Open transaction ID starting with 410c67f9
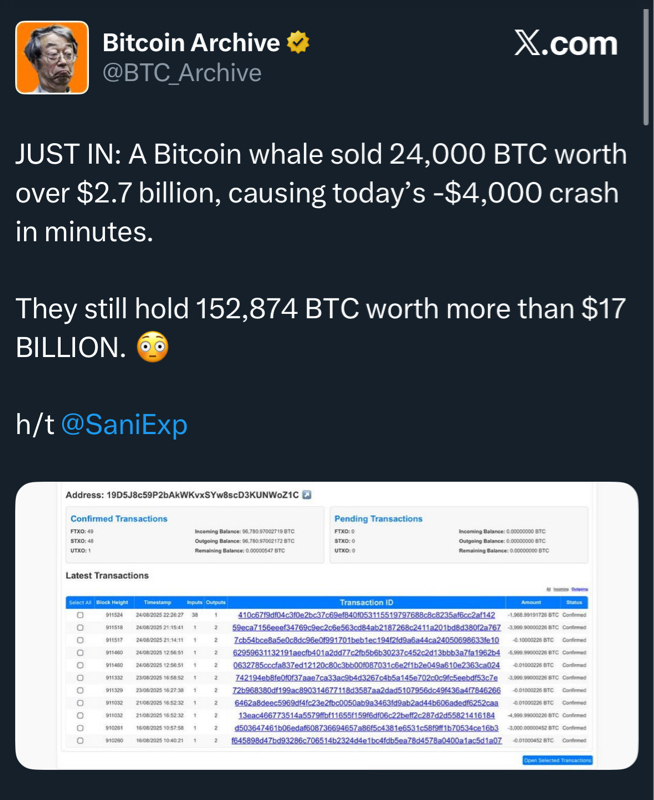Screen dimensions: 654x800 [367, 615]
